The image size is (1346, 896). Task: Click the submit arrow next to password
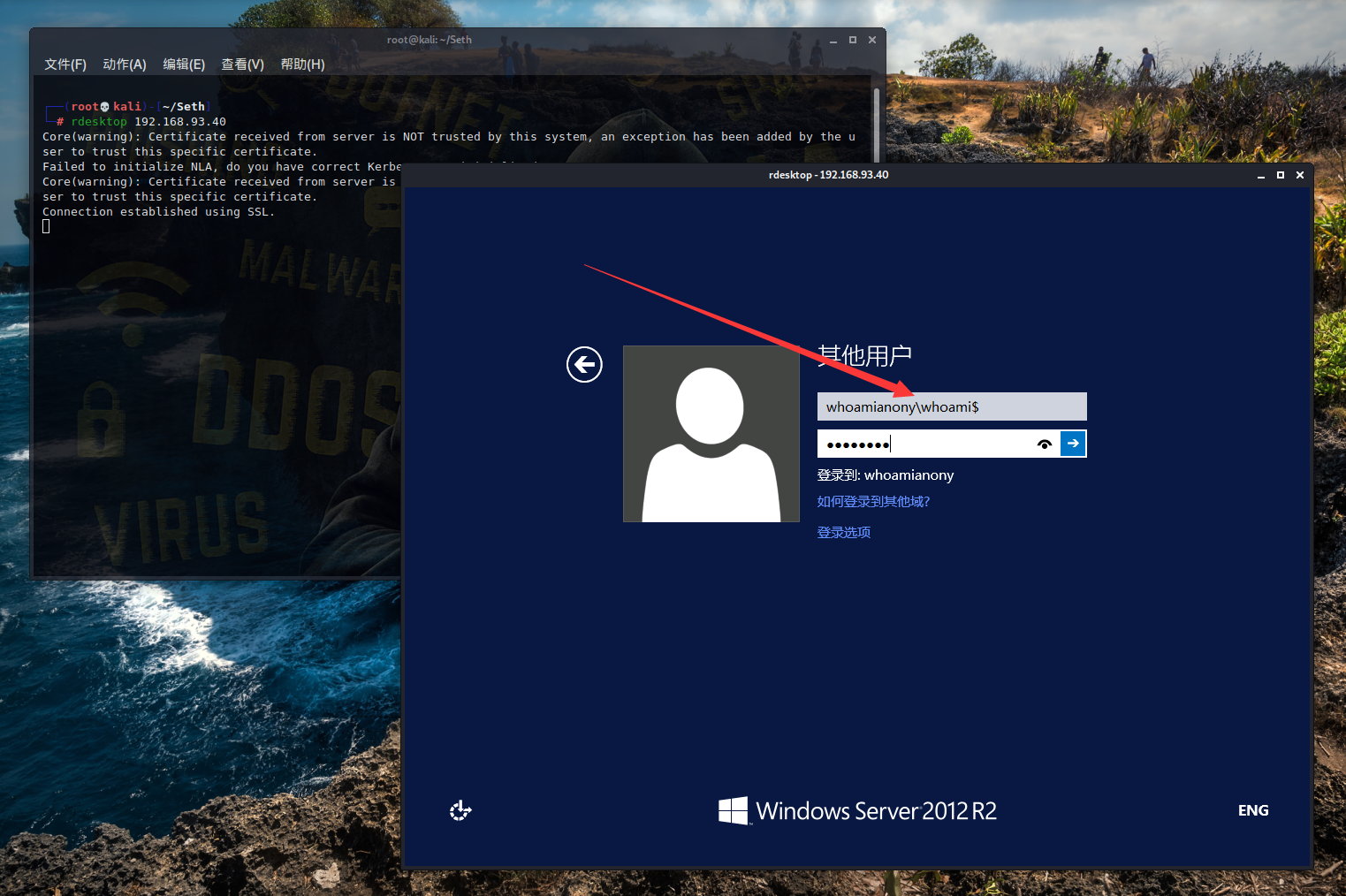[x=1073, y=444]
